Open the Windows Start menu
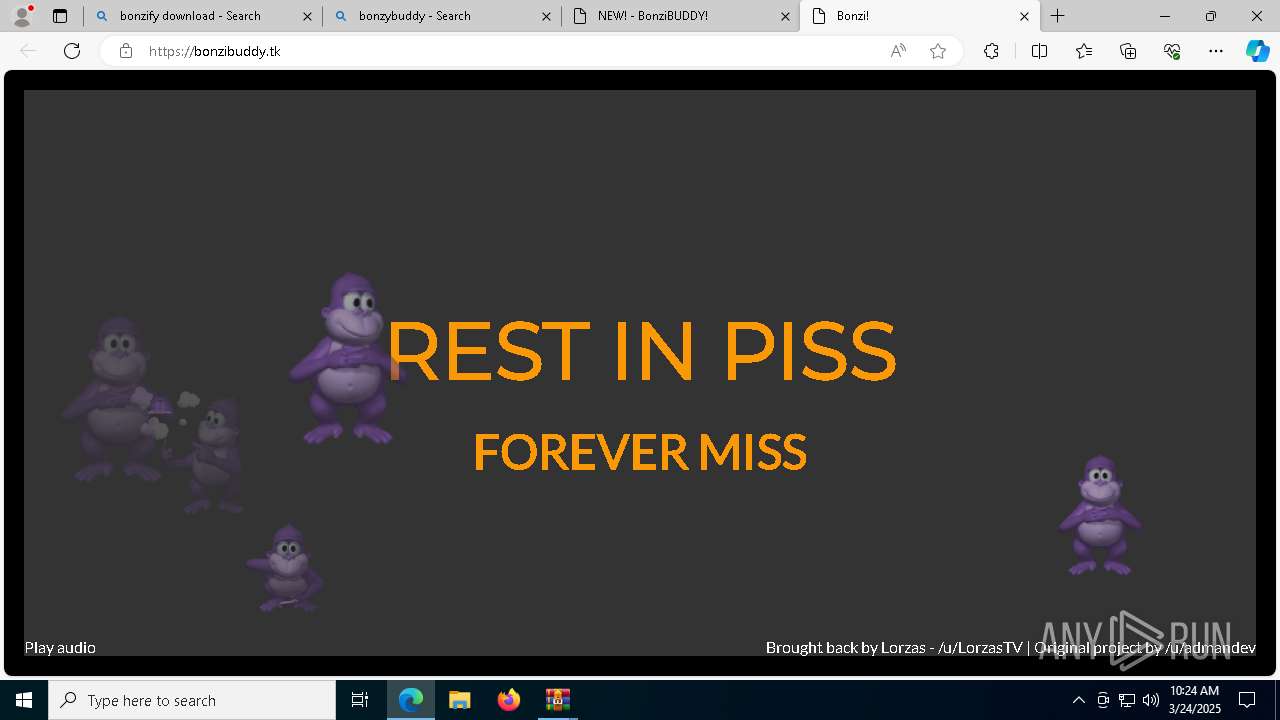Image resolution: width=1280 pixels, height=720 pixels. tap(24, 700)
